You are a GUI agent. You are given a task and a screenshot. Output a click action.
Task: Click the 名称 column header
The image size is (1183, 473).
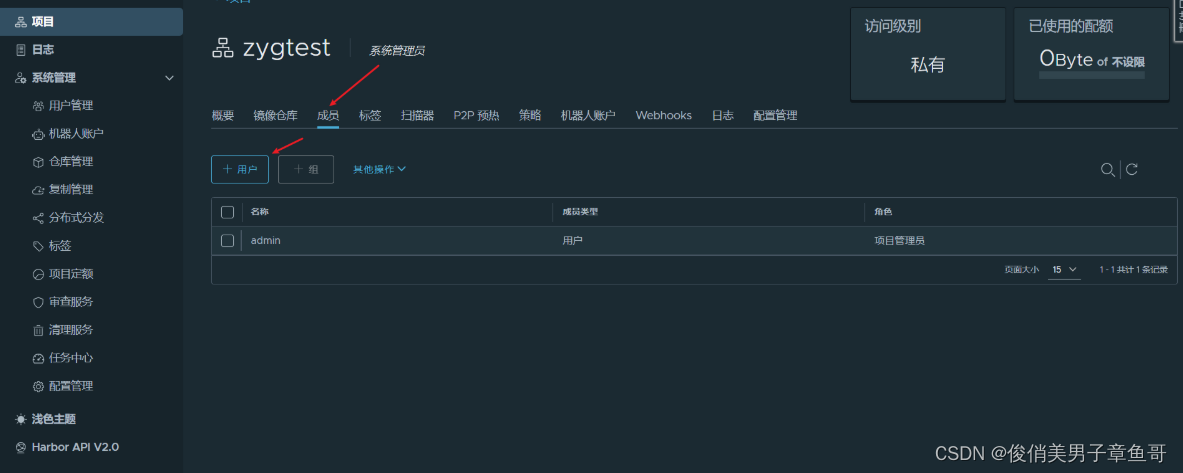tap(260, 212)
